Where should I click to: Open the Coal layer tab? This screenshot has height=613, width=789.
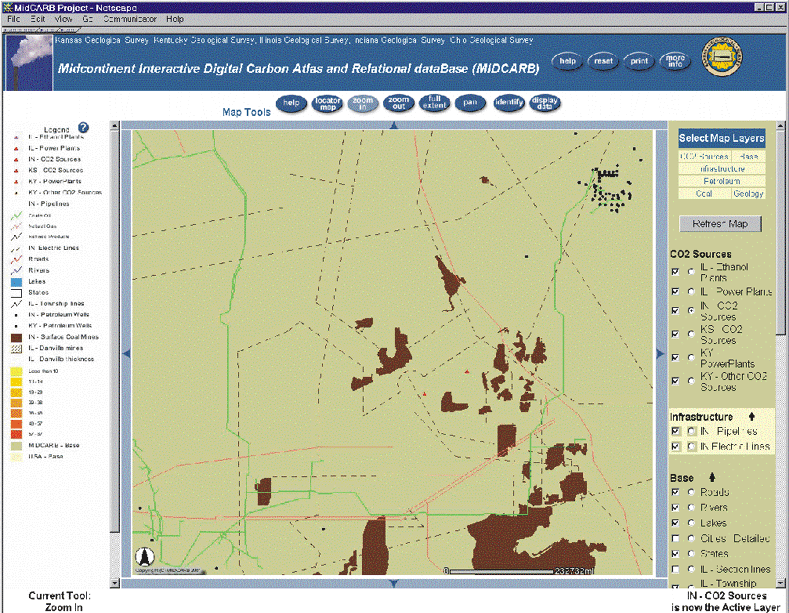click(x=704, y=193)
